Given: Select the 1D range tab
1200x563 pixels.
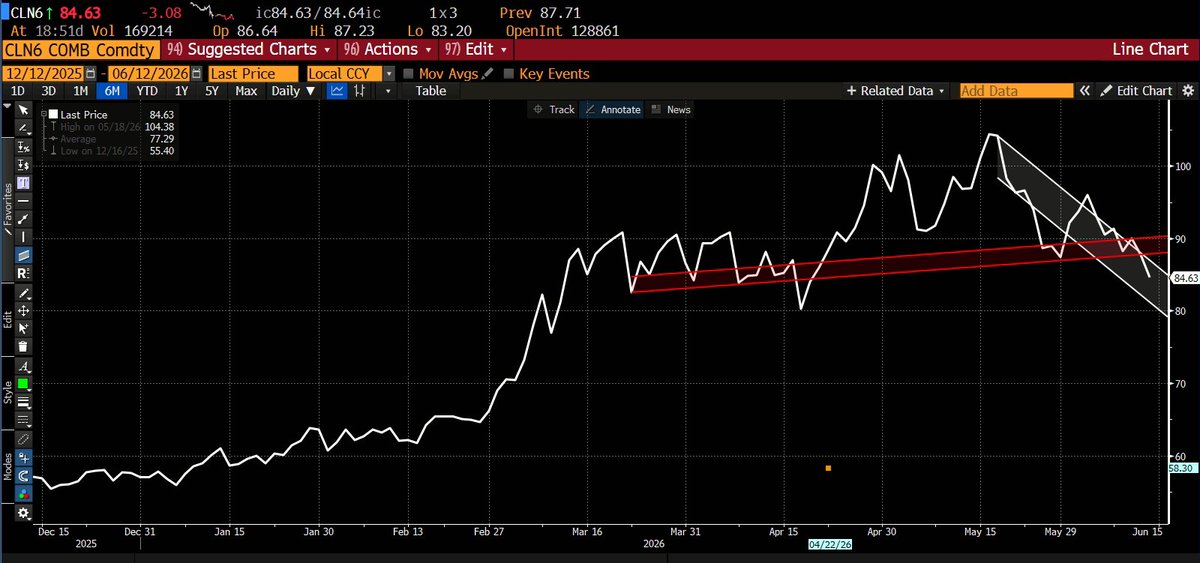Looking at the screenshot, I should coord(17,90).
